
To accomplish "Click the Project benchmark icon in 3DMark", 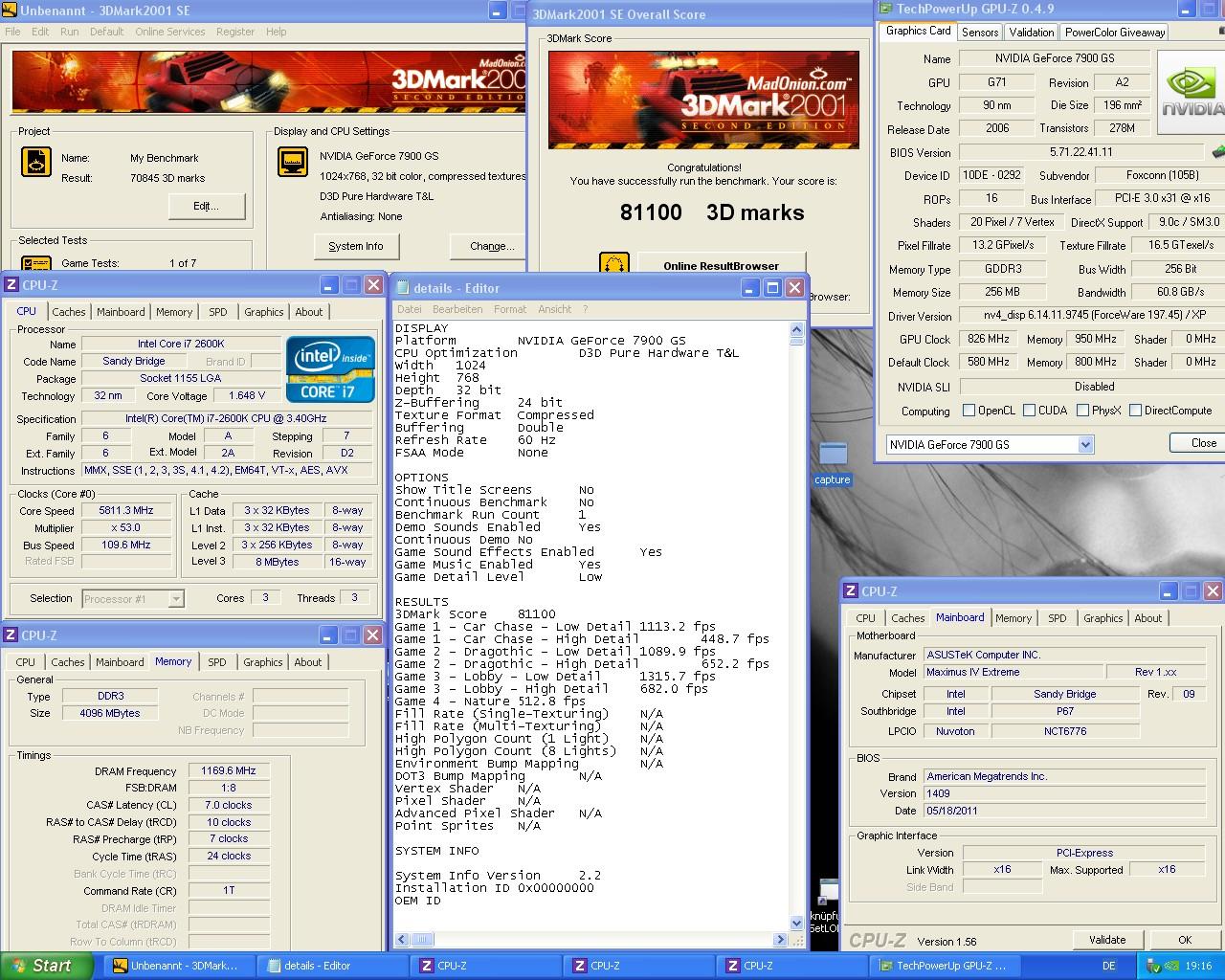I will pos(36,162).
